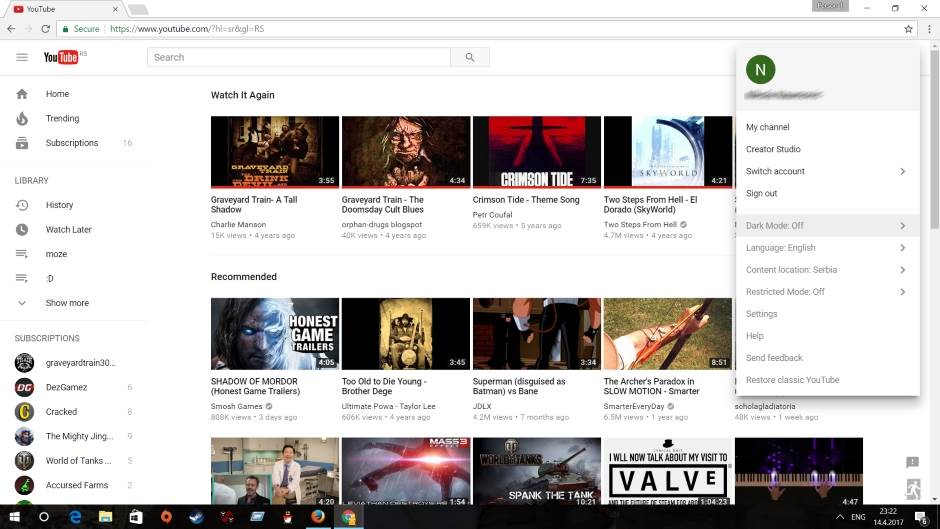Open Language: English submenu
Image resolution: width=940 pixels, height=529 pixels.
827,248
